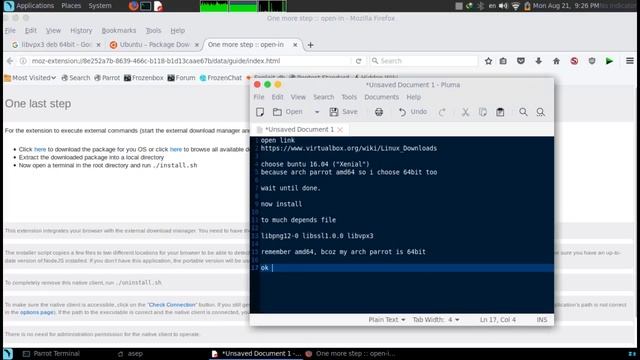Viewport: 640px width, 360px height.
Task: Select the Unsaved Document 1 tab
Action: [x=299, y=129]
